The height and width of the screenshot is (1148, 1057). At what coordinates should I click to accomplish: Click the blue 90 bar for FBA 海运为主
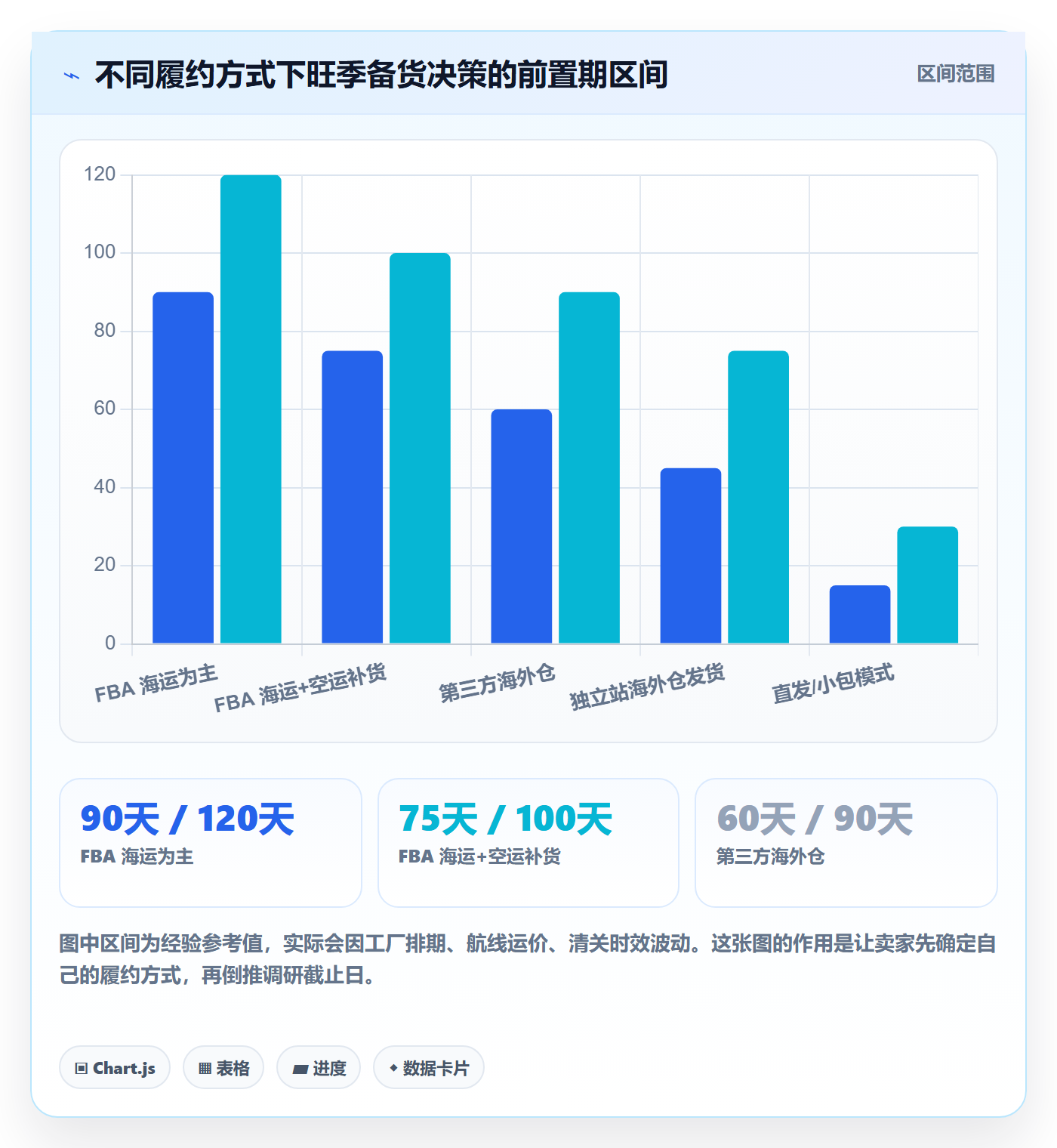pos(183,468)
